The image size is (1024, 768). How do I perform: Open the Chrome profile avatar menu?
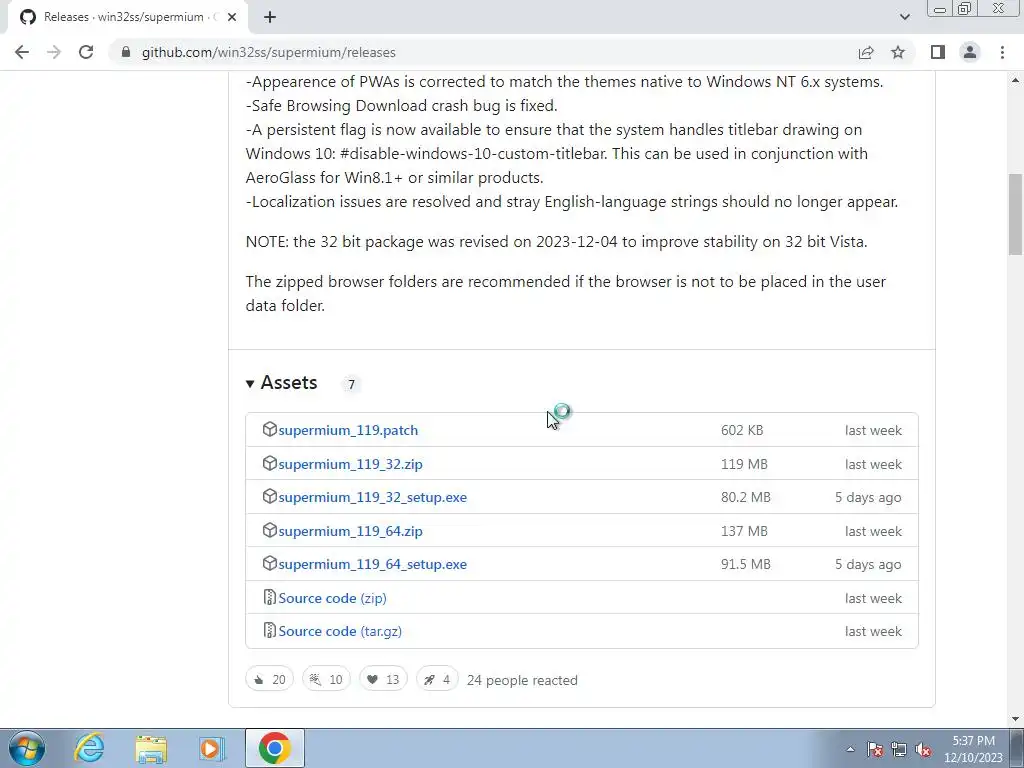click(970, 52)
